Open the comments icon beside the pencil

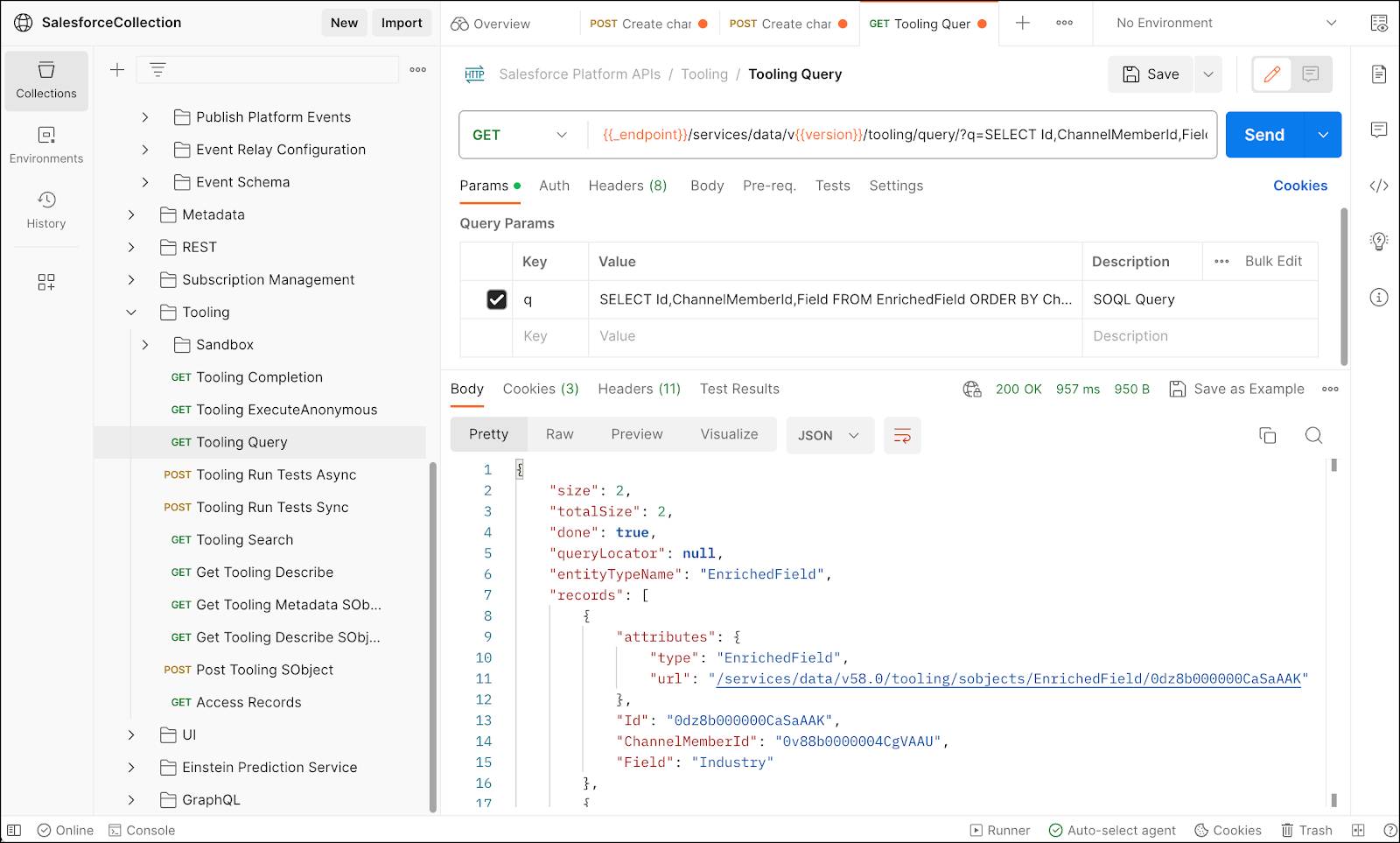(x=1311, y=74)
